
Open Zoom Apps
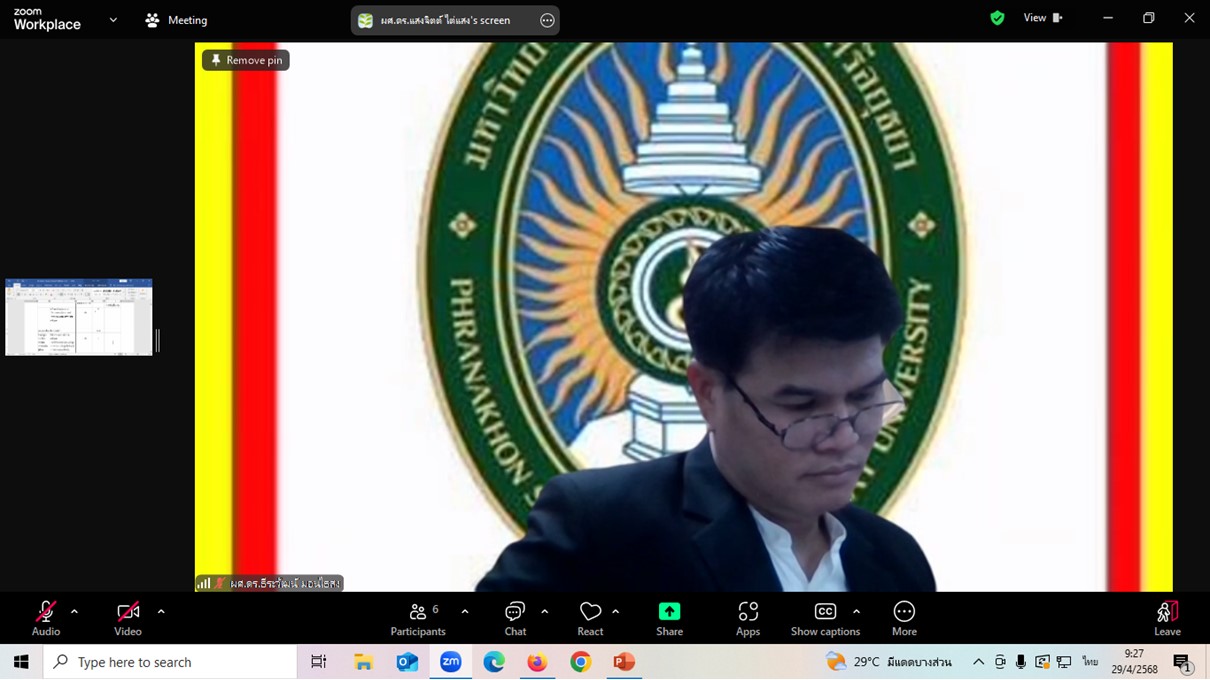tap(748, 619)
